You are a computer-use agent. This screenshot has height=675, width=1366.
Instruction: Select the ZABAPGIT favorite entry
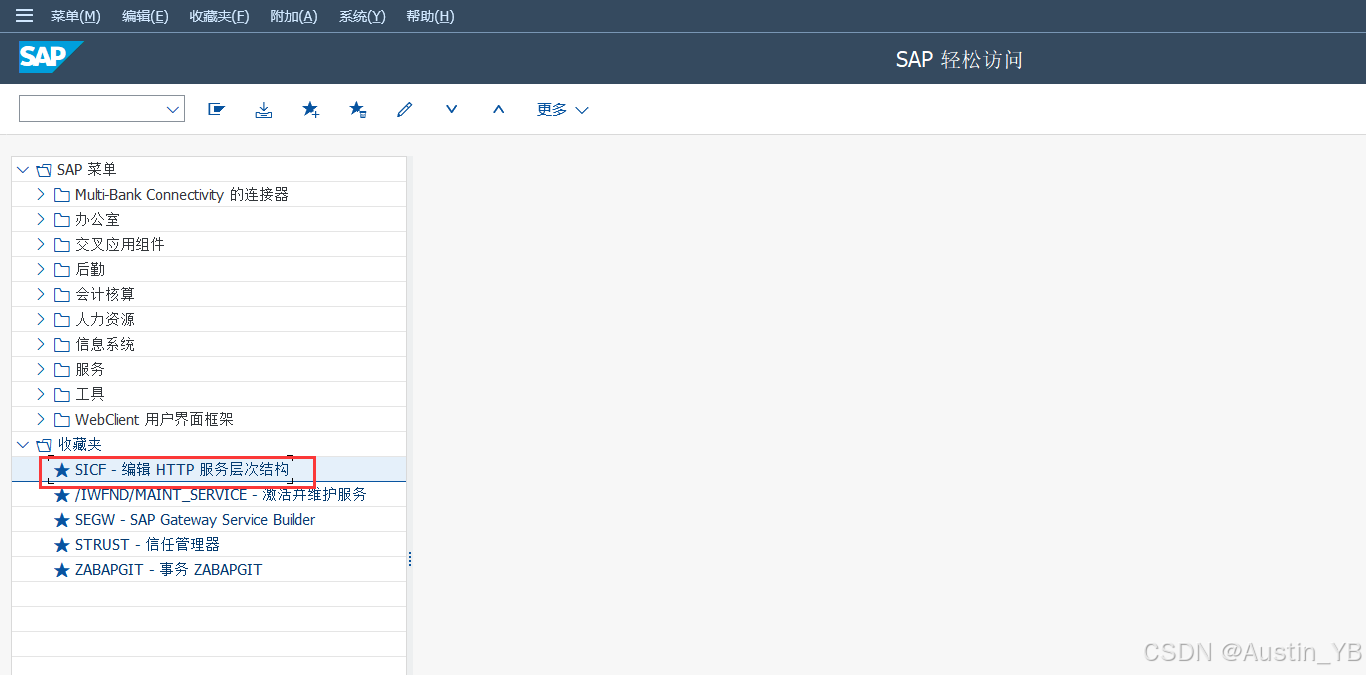point(168,569)
